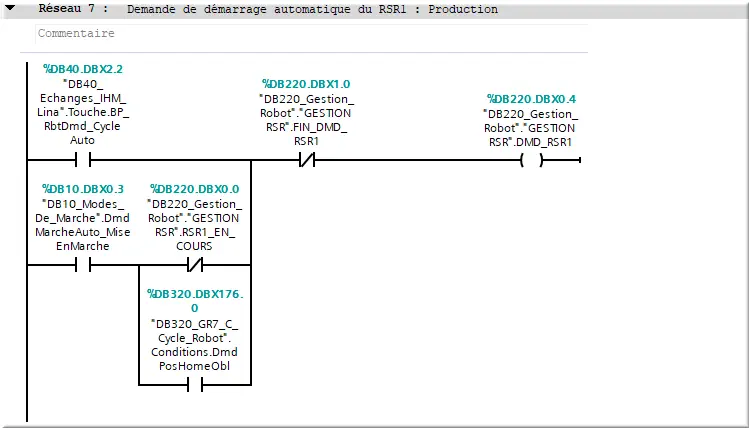The height and width of the screenshot is (428, 749).
Task: Select the DmdMarcheAuto_MiseEnMarche normally open contact
Action: tap(83, 265)
